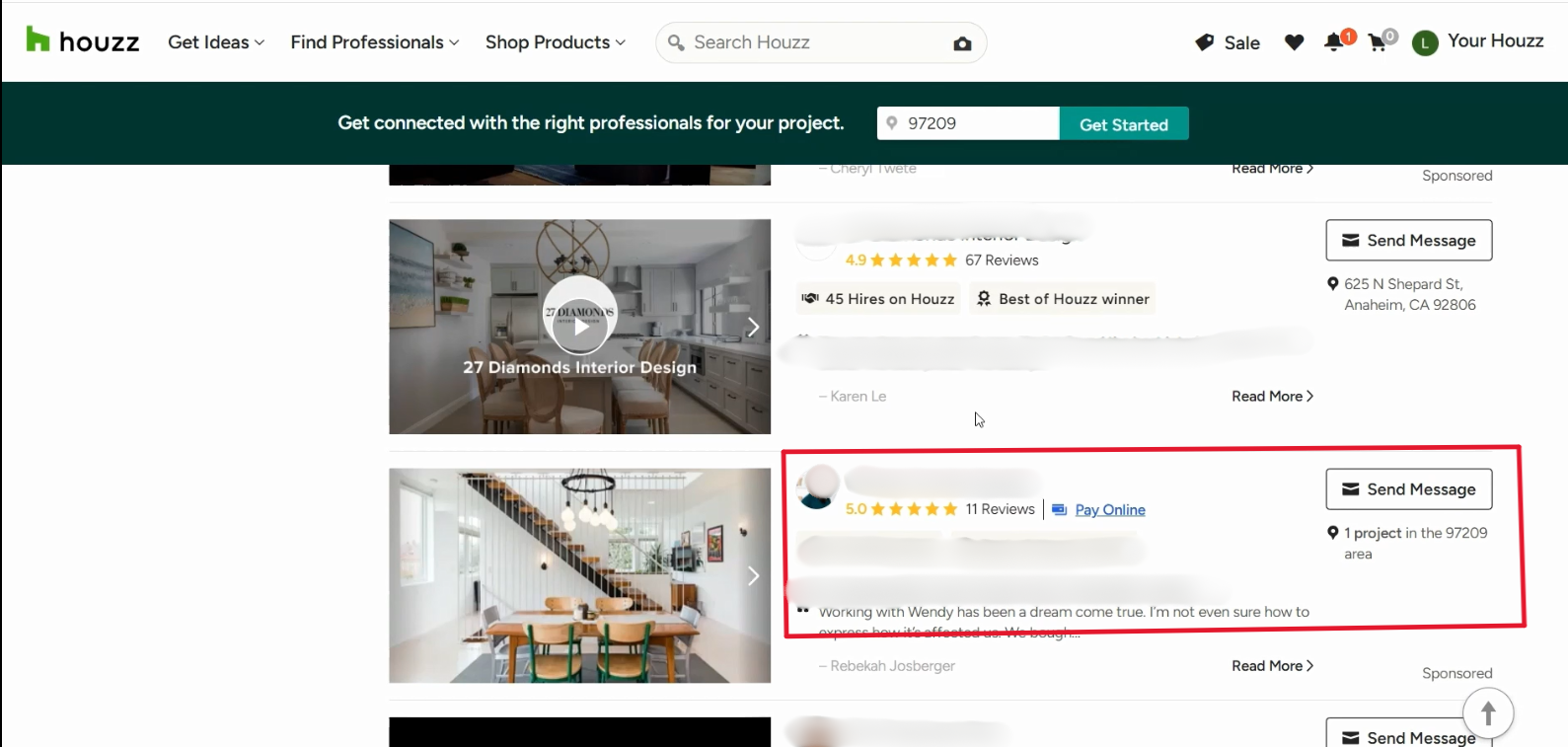
Task: Open Shop Products dropdown
Action: tap(556, 42)
